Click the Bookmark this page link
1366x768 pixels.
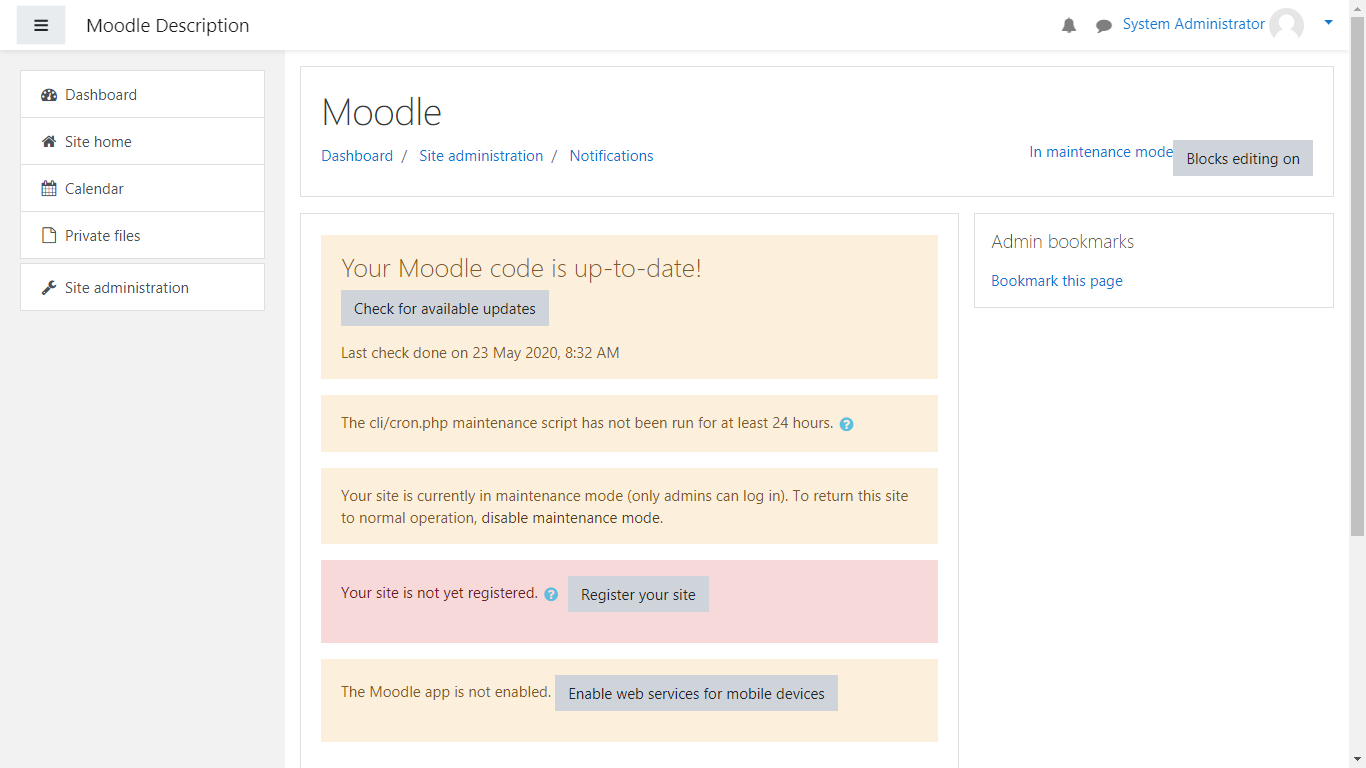pos(1056,281)
